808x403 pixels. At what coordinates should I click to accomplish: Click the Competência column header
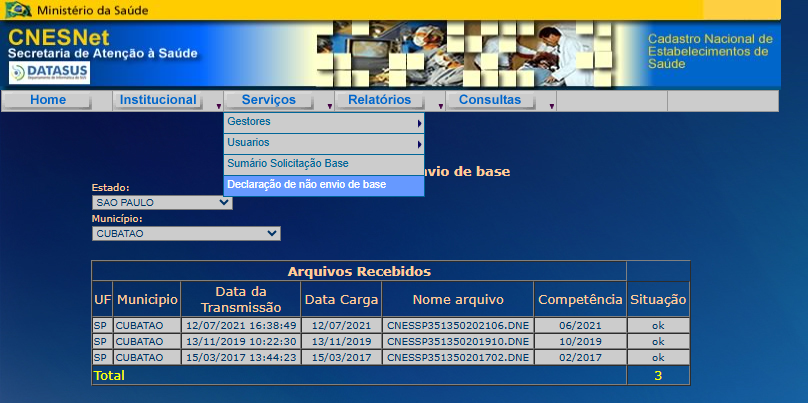pyautogui.click(x=579, y=299)
